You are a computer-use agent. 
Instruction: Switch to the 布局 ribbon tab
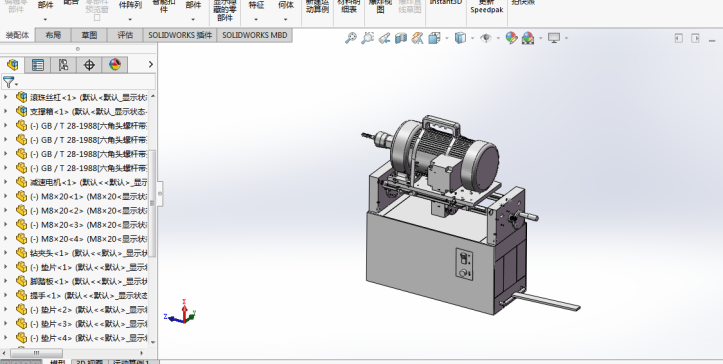pos(53,35)
